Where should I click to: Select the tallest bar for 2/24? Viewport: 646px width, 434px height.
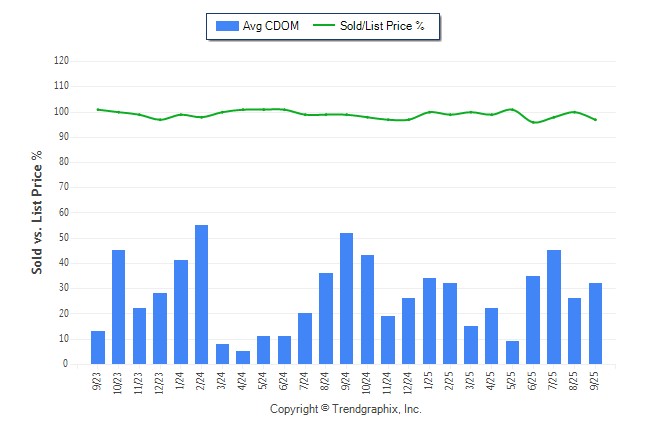point(201,295)
